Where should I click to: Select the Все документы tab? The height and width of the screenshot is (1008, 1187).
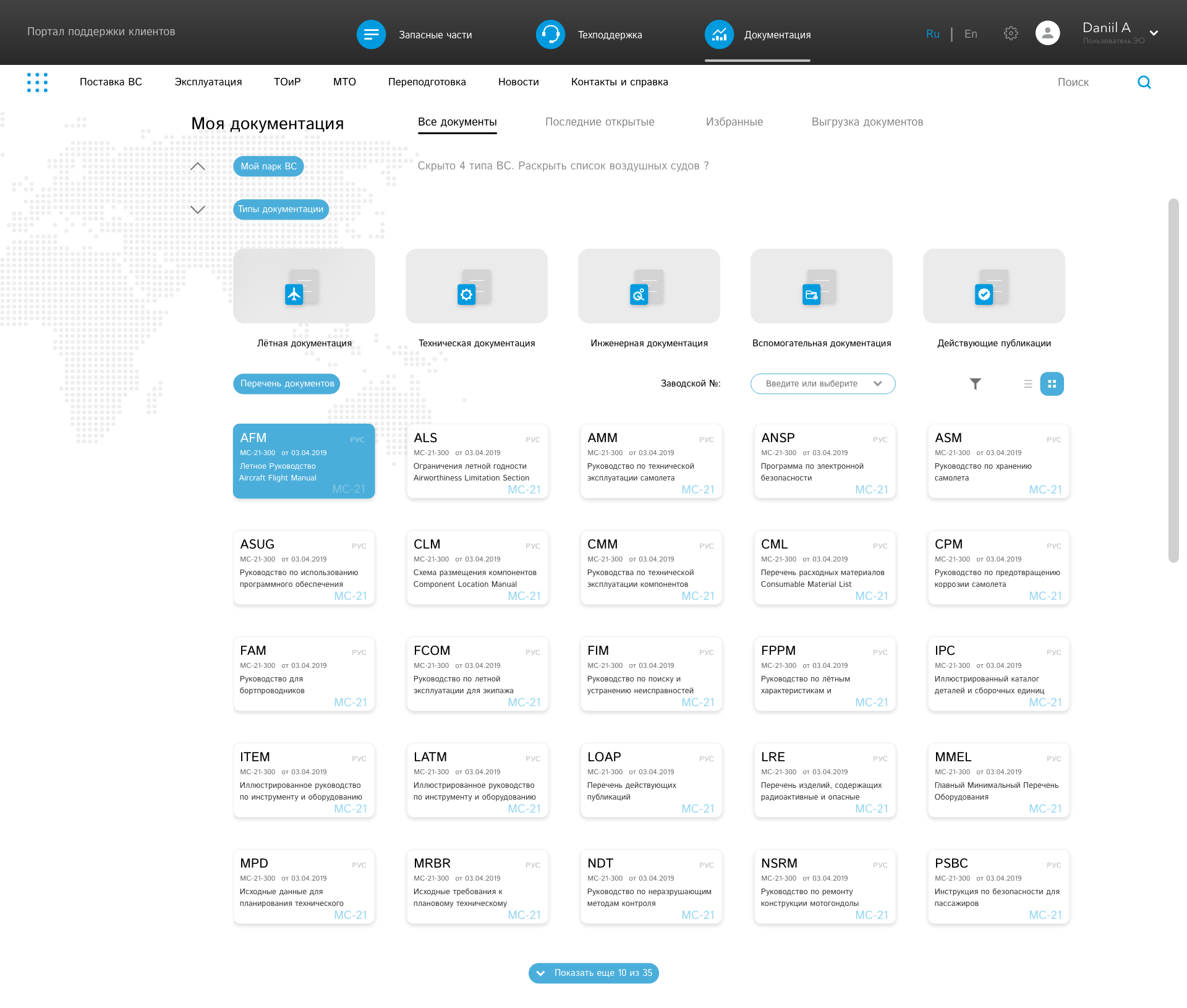coord(457,122)
